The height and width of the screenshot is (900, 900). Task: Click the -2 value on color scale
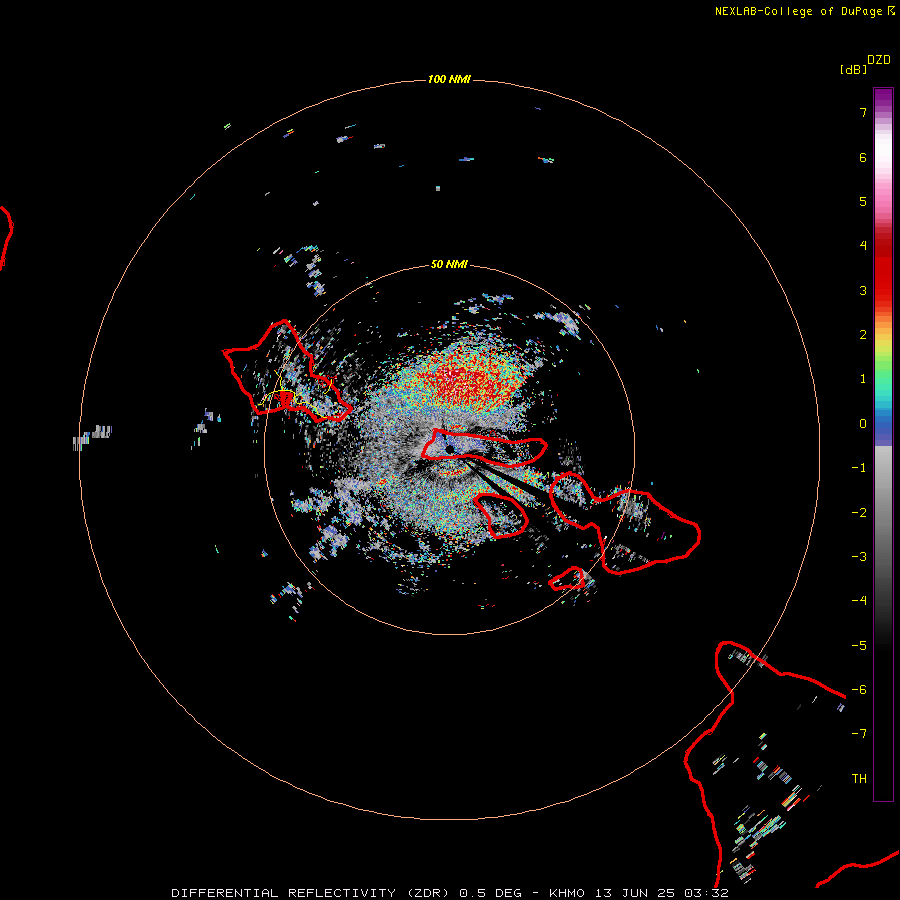[x=859, y=513]
